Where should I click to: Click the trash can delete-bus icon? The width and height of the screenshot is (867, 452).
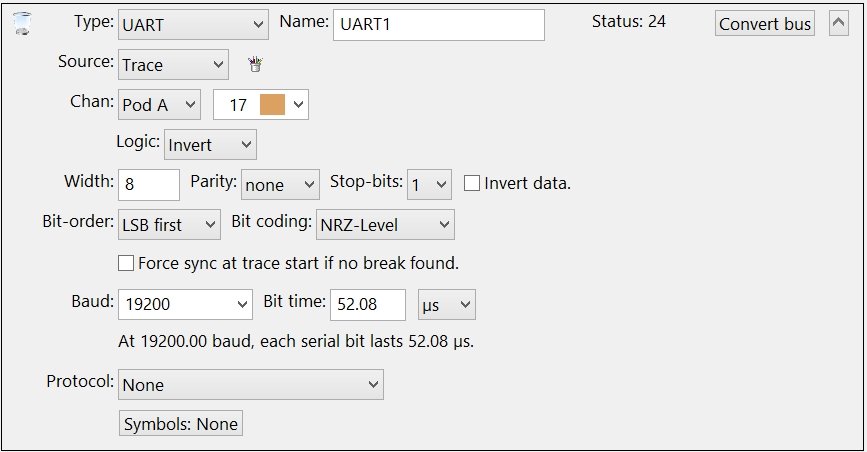tap(22, 24)
